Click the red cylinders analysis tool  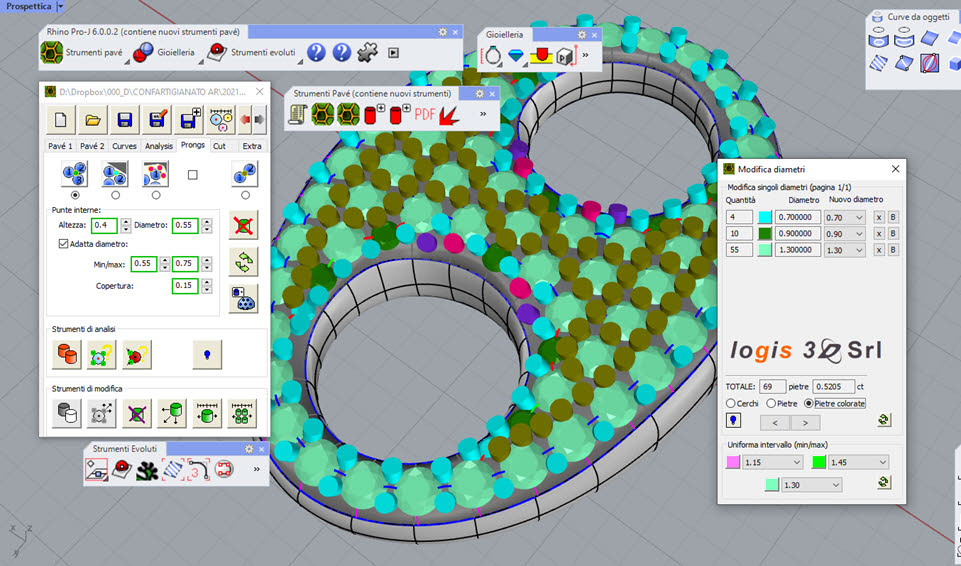click(x=67, y=355)
